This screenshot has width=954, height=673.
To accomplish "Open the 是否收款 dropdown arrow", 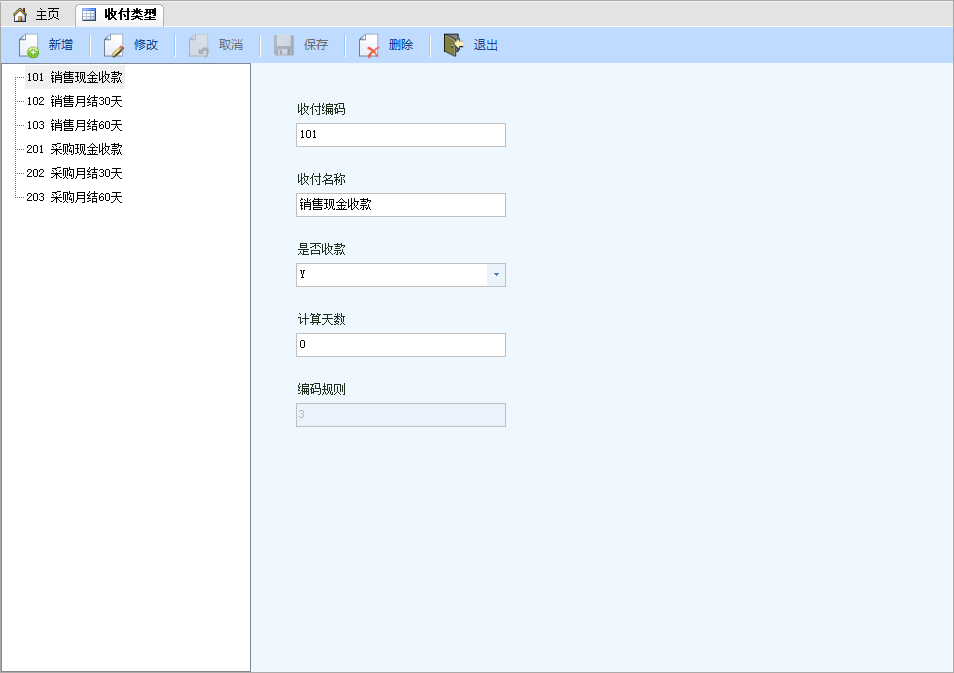I will click(x=496, y=275).
